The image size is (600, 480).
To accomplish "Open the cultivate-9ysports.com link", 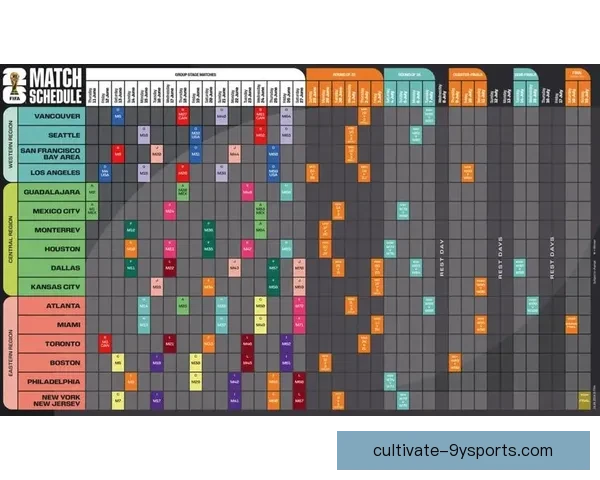I will (x=462, y=450).
